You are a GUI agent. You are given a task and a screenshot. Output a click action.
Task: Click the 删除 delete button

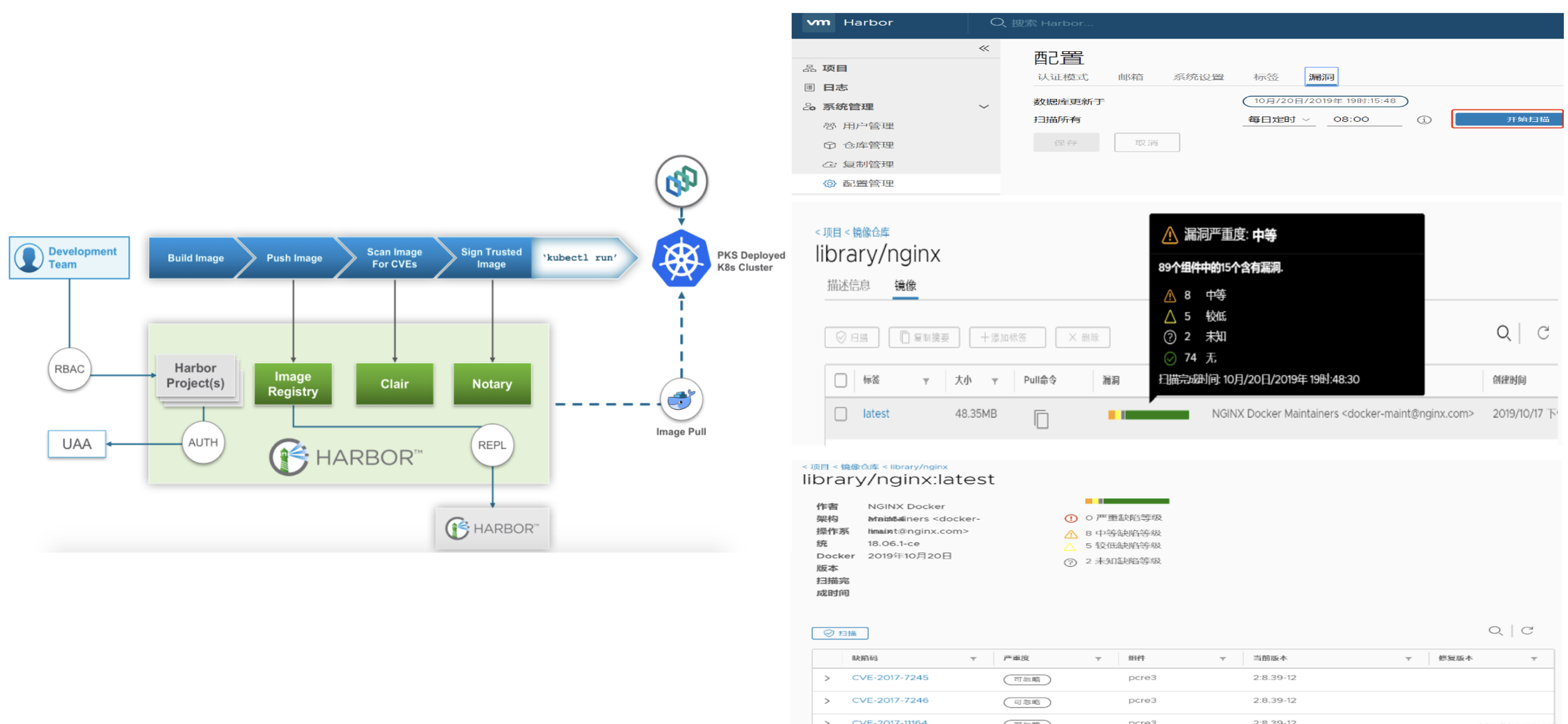click(x=1083, y=337)
